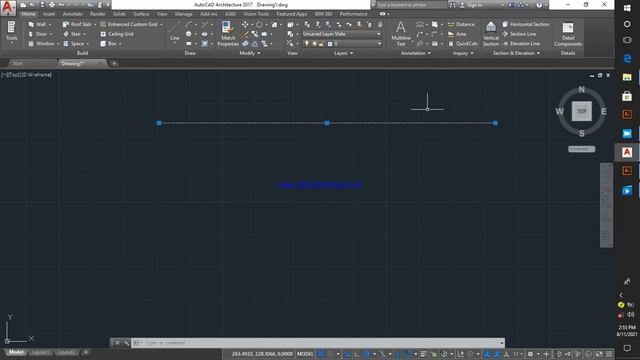Expand the Modify panel

[x=249, y=53]
